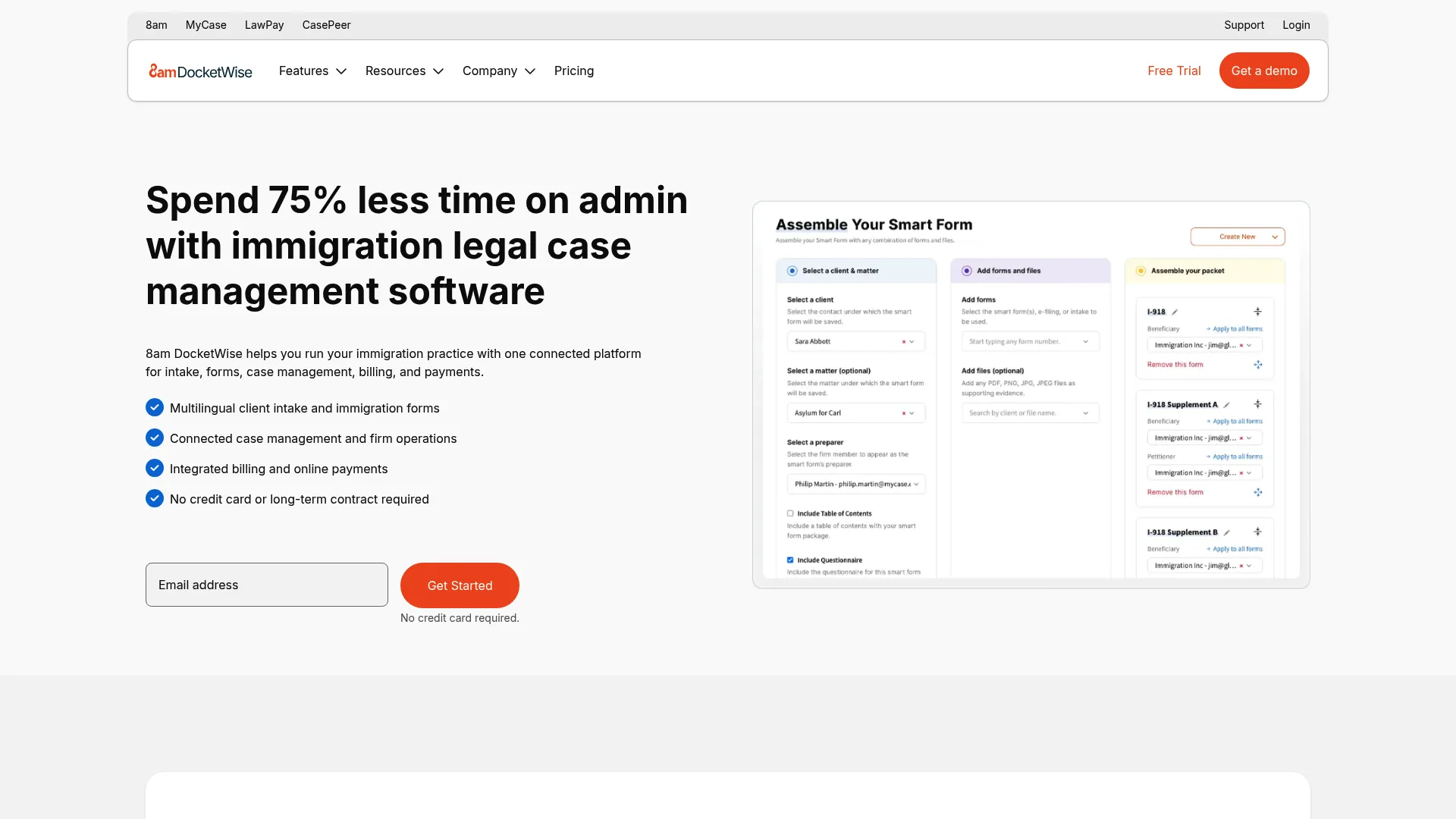Click the checkmark icon beside No credit card
The image size is (1456, 819).
click(x=155, y=499)
